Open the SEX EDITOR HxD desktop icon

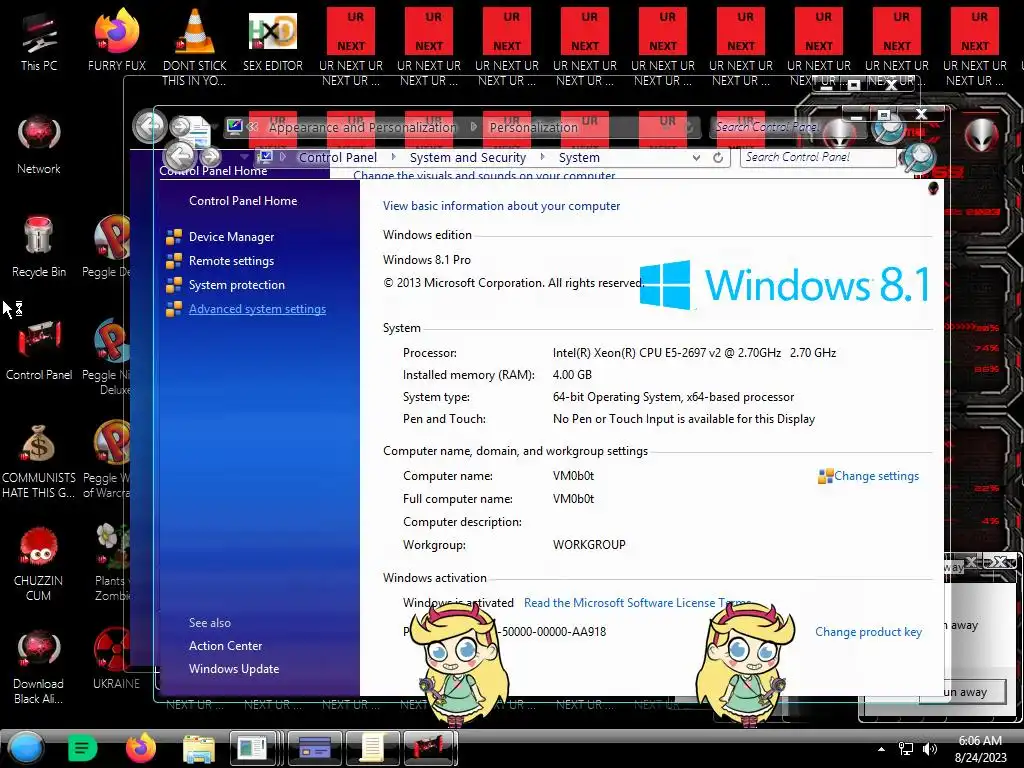tap(273, 40)
